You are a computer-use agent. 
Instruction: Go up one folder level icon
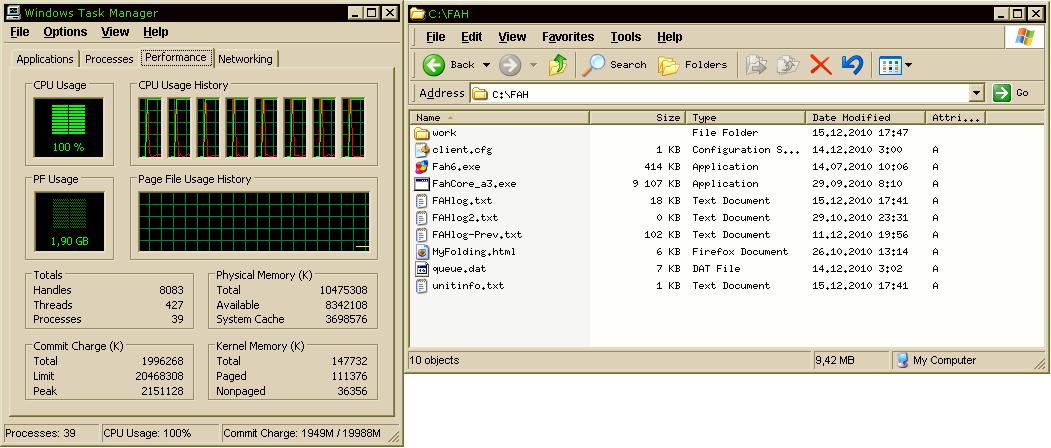557,65
